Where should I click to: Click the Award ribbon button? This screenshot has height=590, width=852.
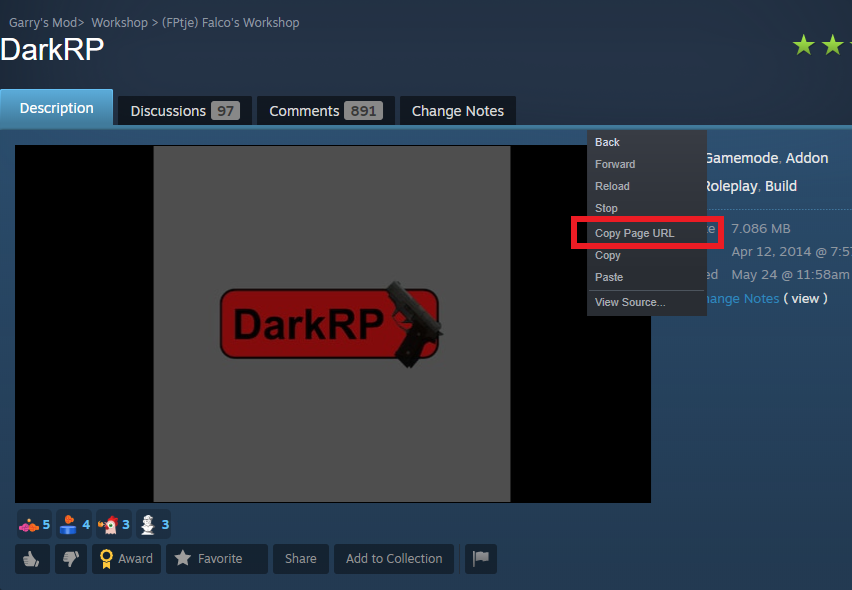[127, 558]
